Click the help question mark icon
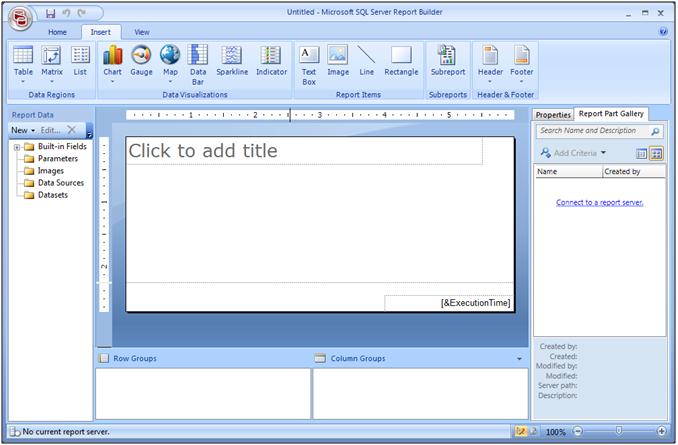The height and width of the screenshot is (445, 678). pyautogui.click(x=663, y=32)
